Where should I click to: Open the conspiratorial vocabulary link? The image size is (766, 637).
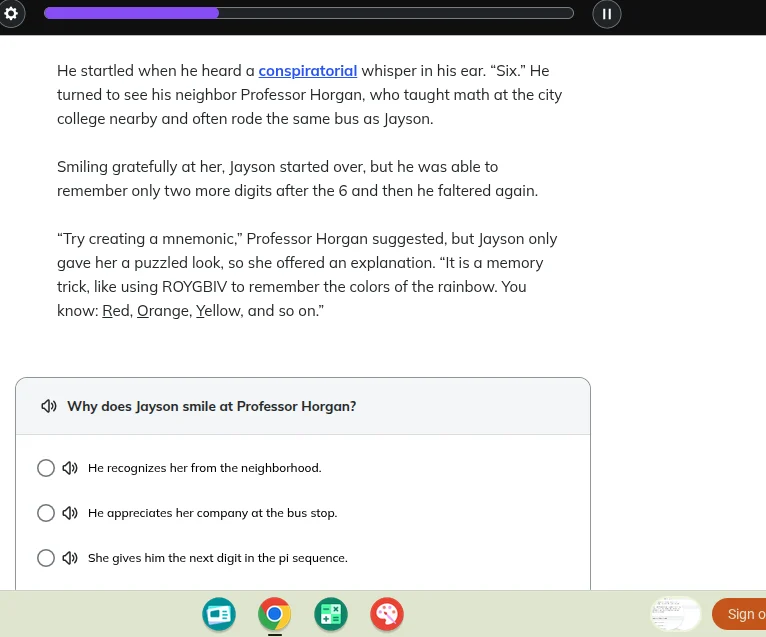coord(307,71)
